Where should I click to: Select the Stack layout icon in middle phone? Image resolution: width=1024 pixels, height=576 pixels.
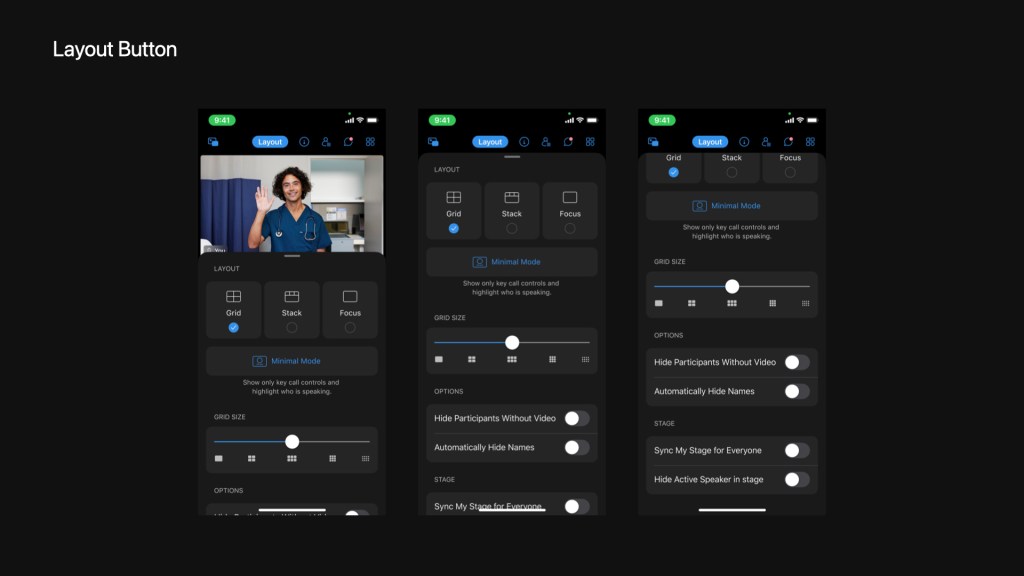tap(512, 198)
